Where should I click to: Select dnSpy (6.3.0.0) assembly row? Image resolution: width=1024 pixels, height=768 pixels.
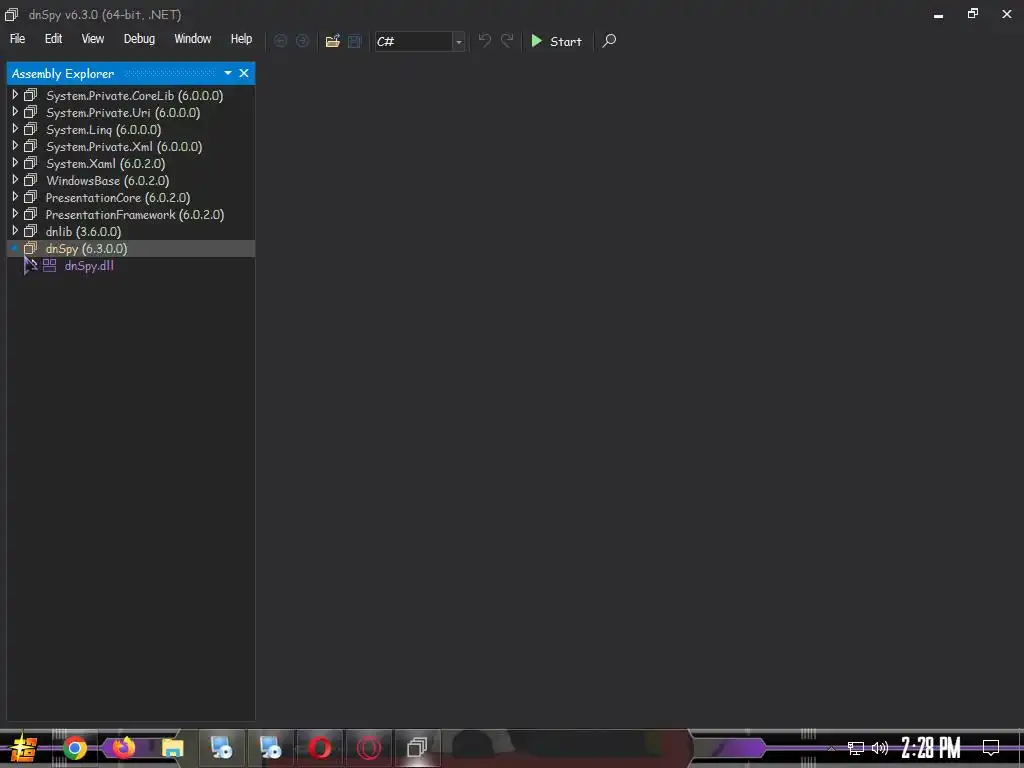tap(131, 248)
